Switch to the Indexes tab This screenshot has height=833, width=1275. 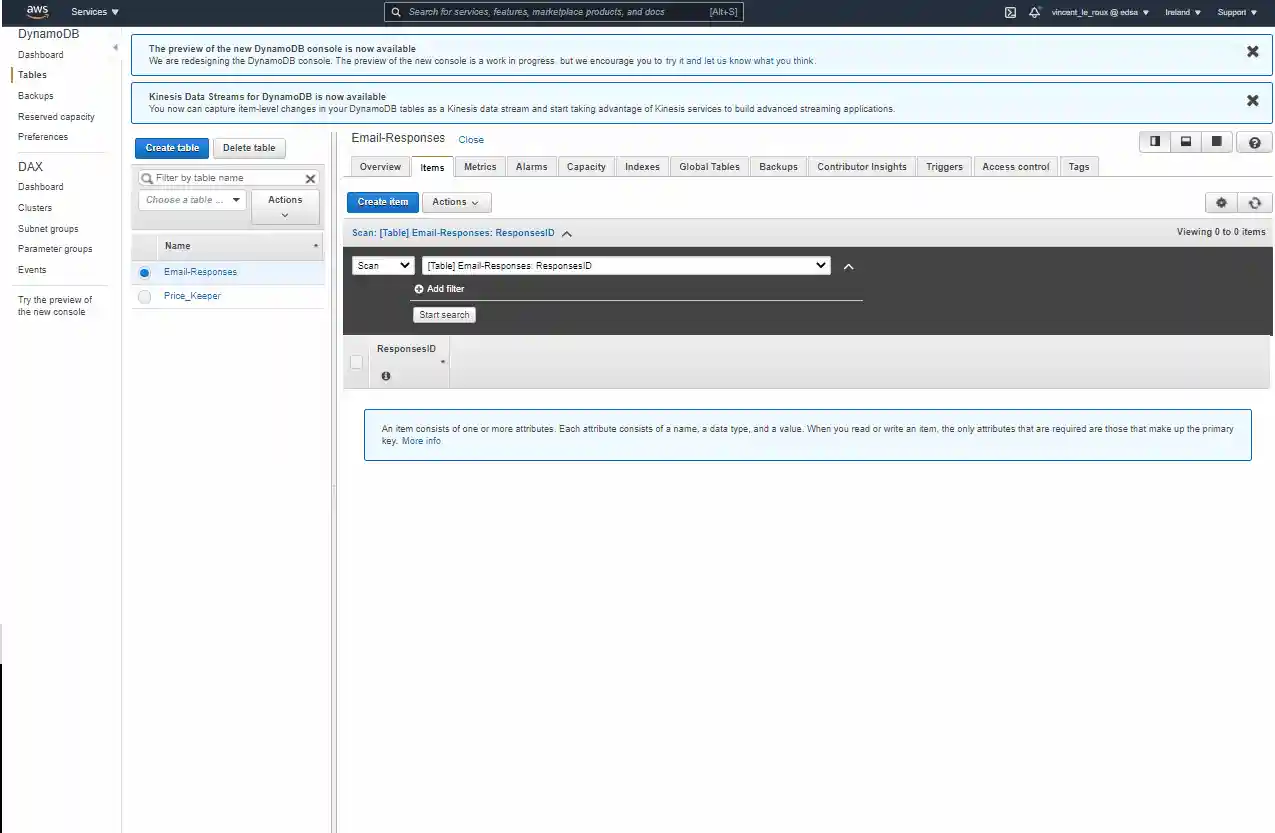pyautogui.click(x=642, y=167)
